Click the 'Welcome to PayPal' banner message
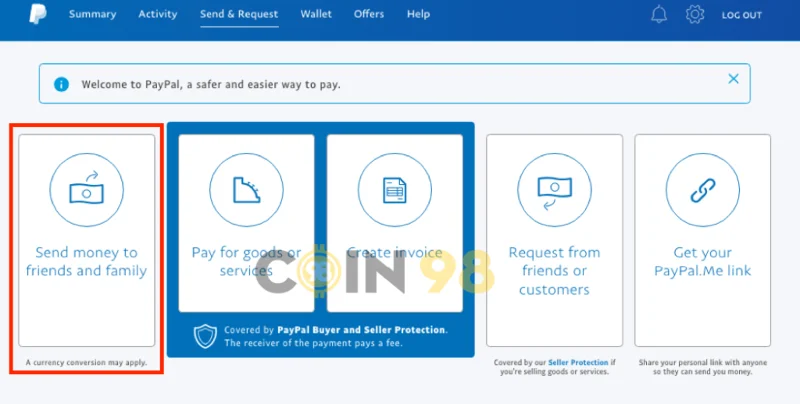 point(211,84)
